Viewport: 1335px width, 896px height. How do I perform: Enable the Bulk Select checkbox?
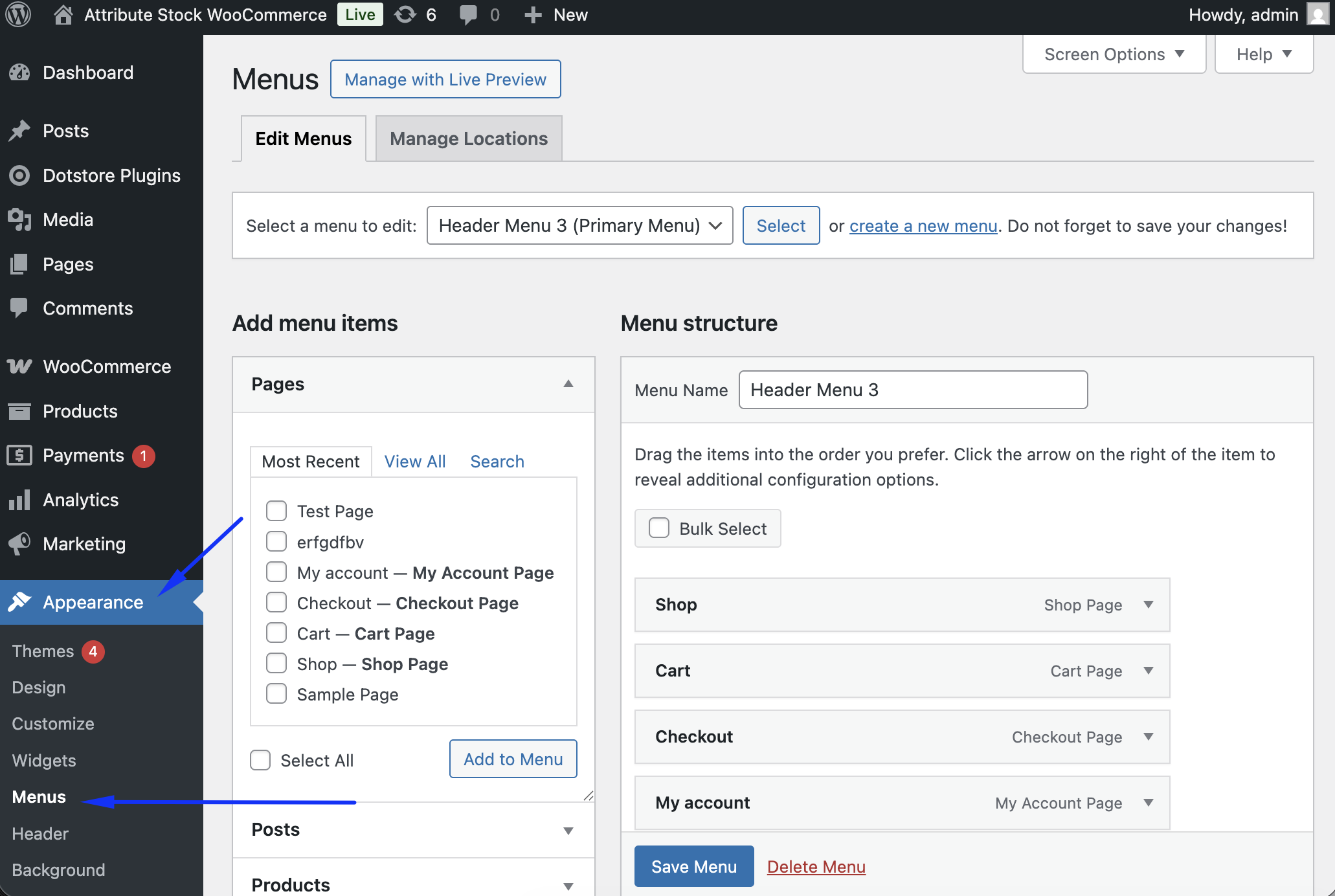(659, 528)
